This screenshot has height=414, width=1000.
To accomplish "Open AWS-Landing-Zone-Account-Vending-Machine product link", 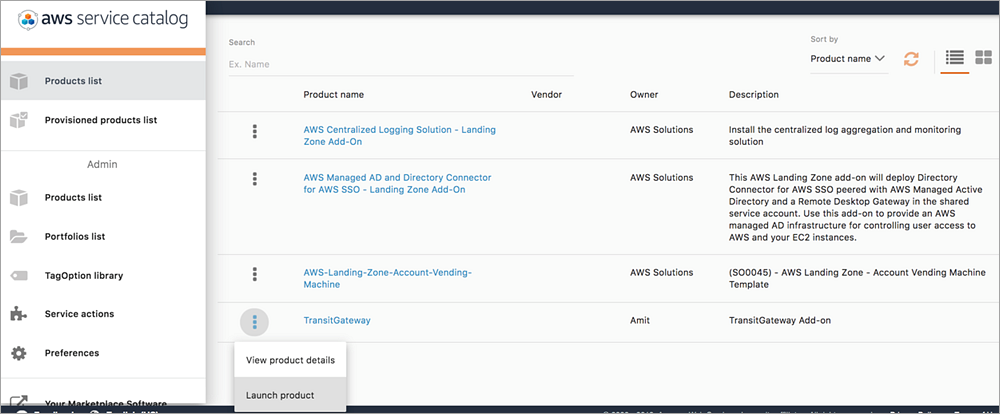I will click(387, 278).
